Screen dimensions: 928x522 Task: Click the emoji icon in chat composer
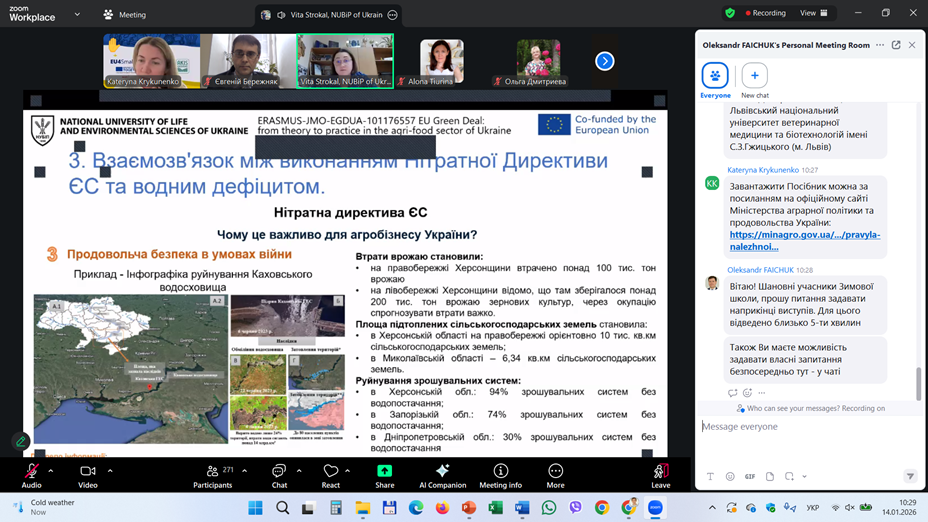(730, 477)
